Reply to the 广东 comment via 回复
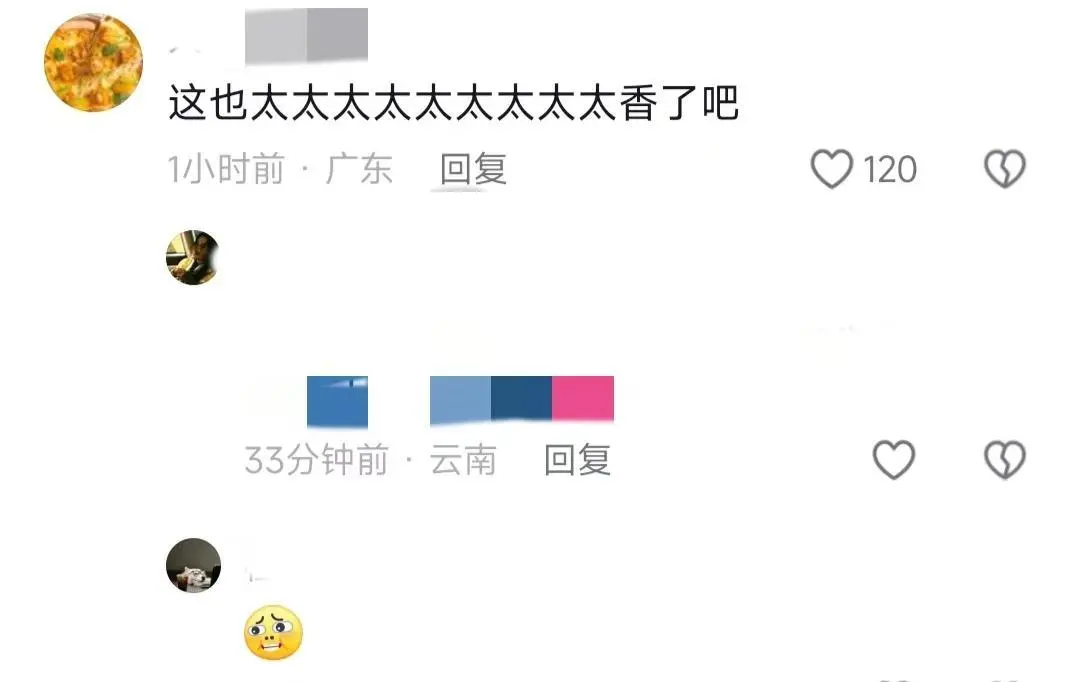 tap(473, 169)
